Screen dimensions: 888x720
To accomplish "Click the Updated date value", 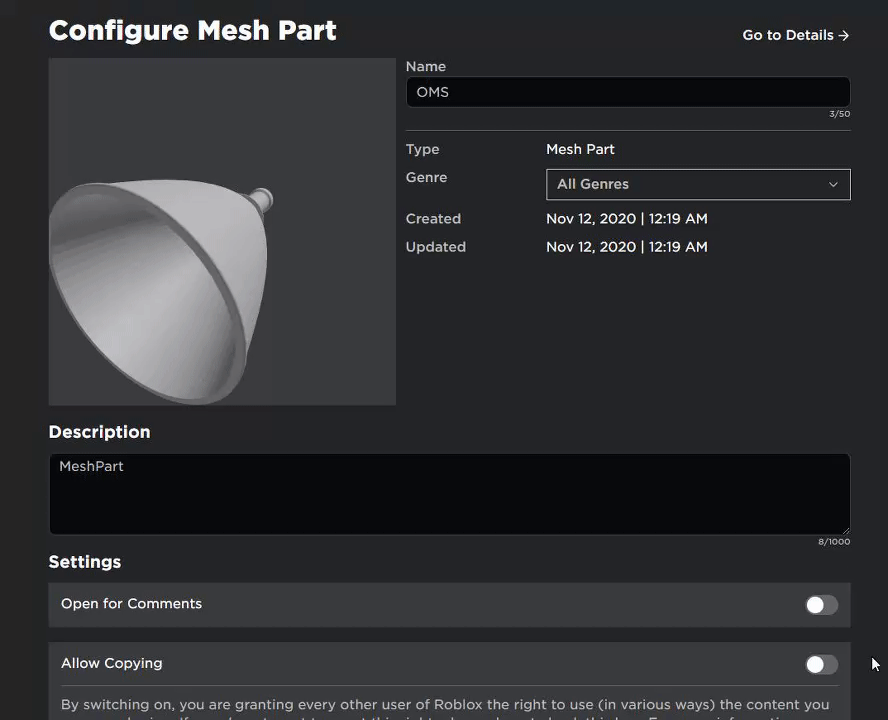I will pos(626,247).
